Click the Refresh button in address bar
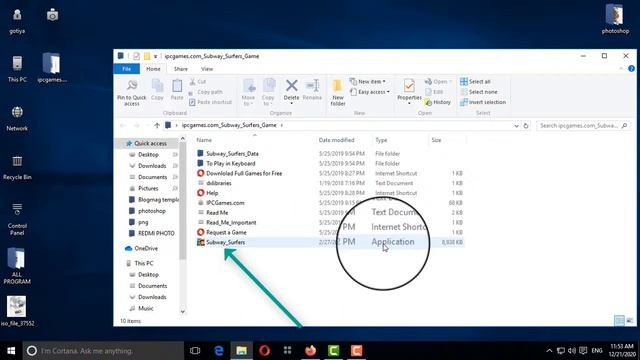Screen dimensions: 640x360 [526, 126]
